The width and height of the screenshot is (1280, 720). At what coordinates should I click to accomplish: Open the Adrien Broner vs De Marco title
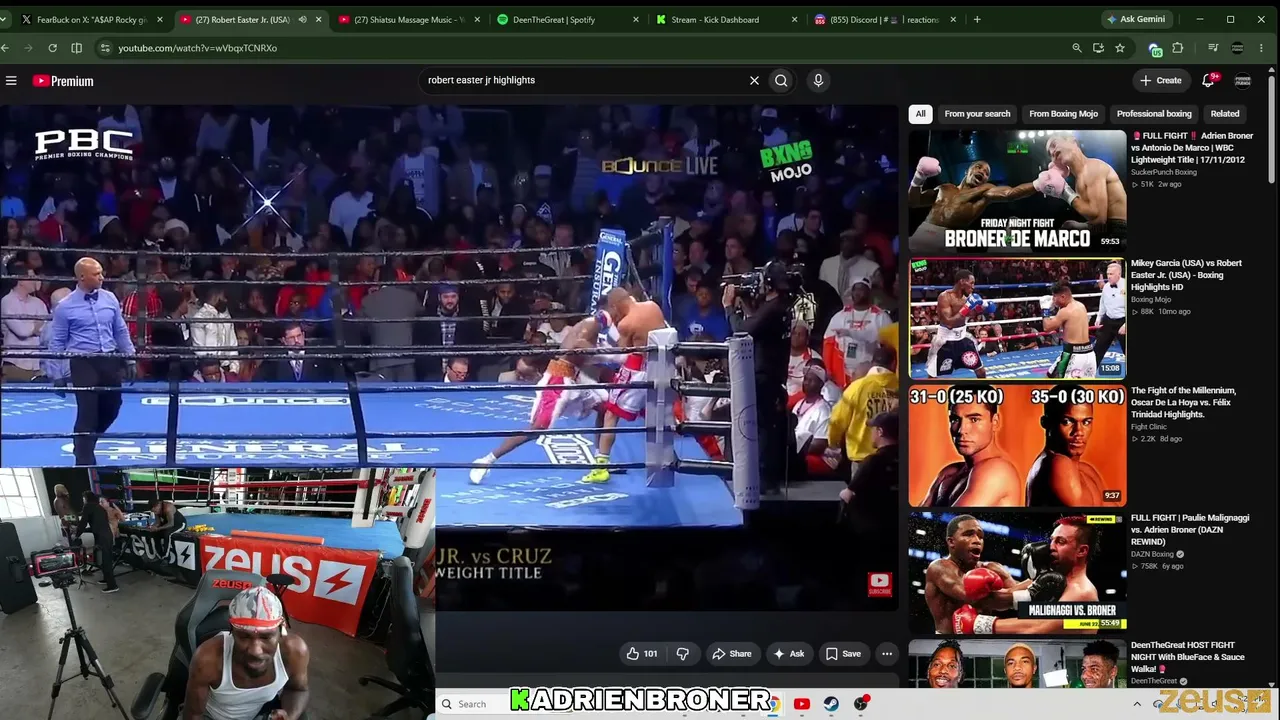click(1192, 148)
